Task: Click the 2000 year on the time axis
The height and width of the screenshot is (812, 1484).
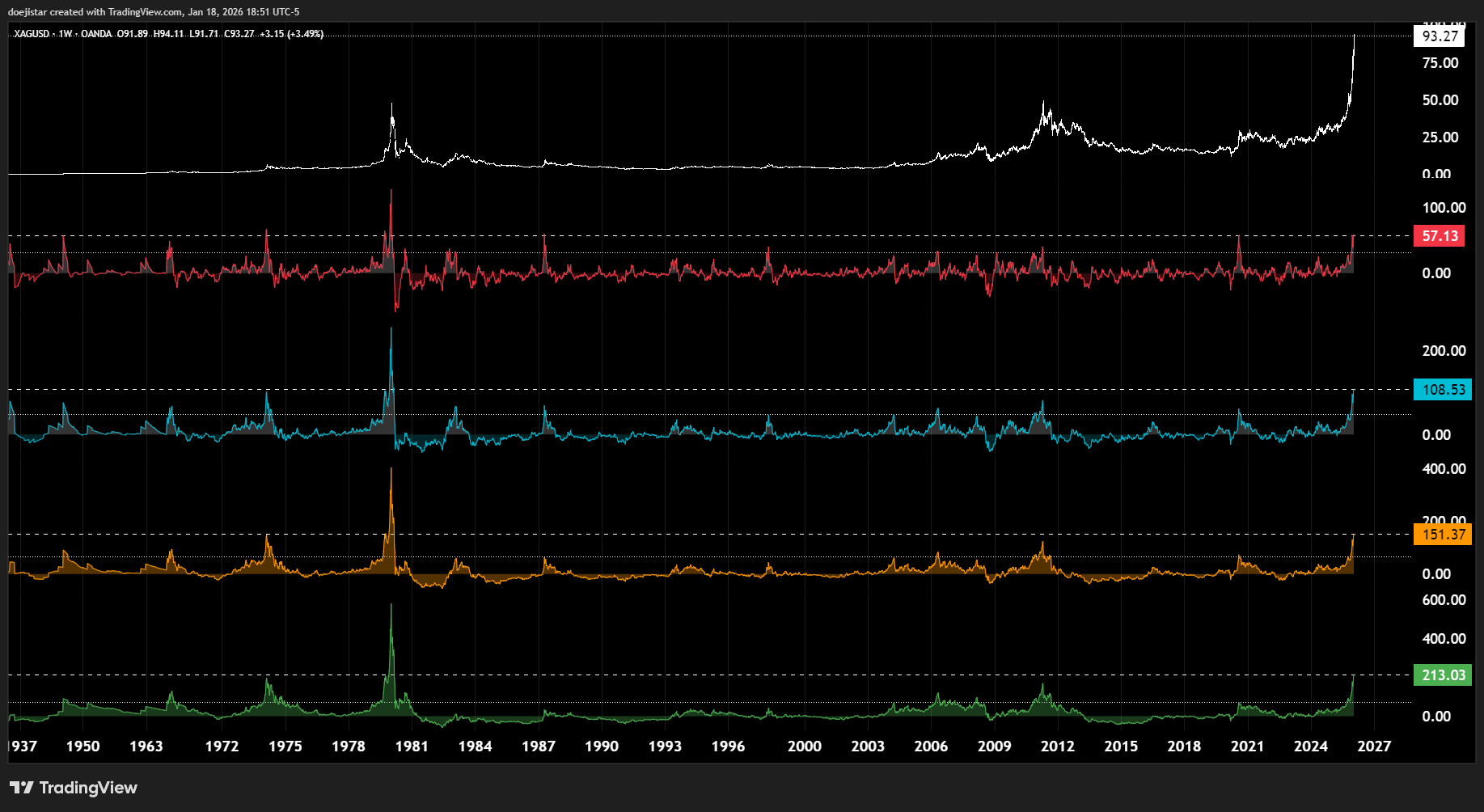Action: [x=804, y=746]
